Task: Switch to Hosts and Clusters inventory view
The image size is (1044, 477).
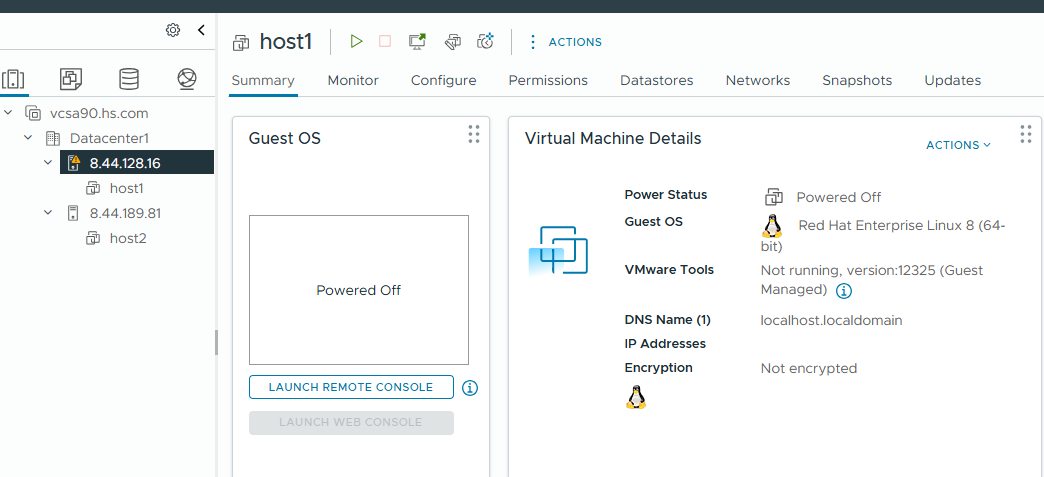Action: click(x=13, y=79)
